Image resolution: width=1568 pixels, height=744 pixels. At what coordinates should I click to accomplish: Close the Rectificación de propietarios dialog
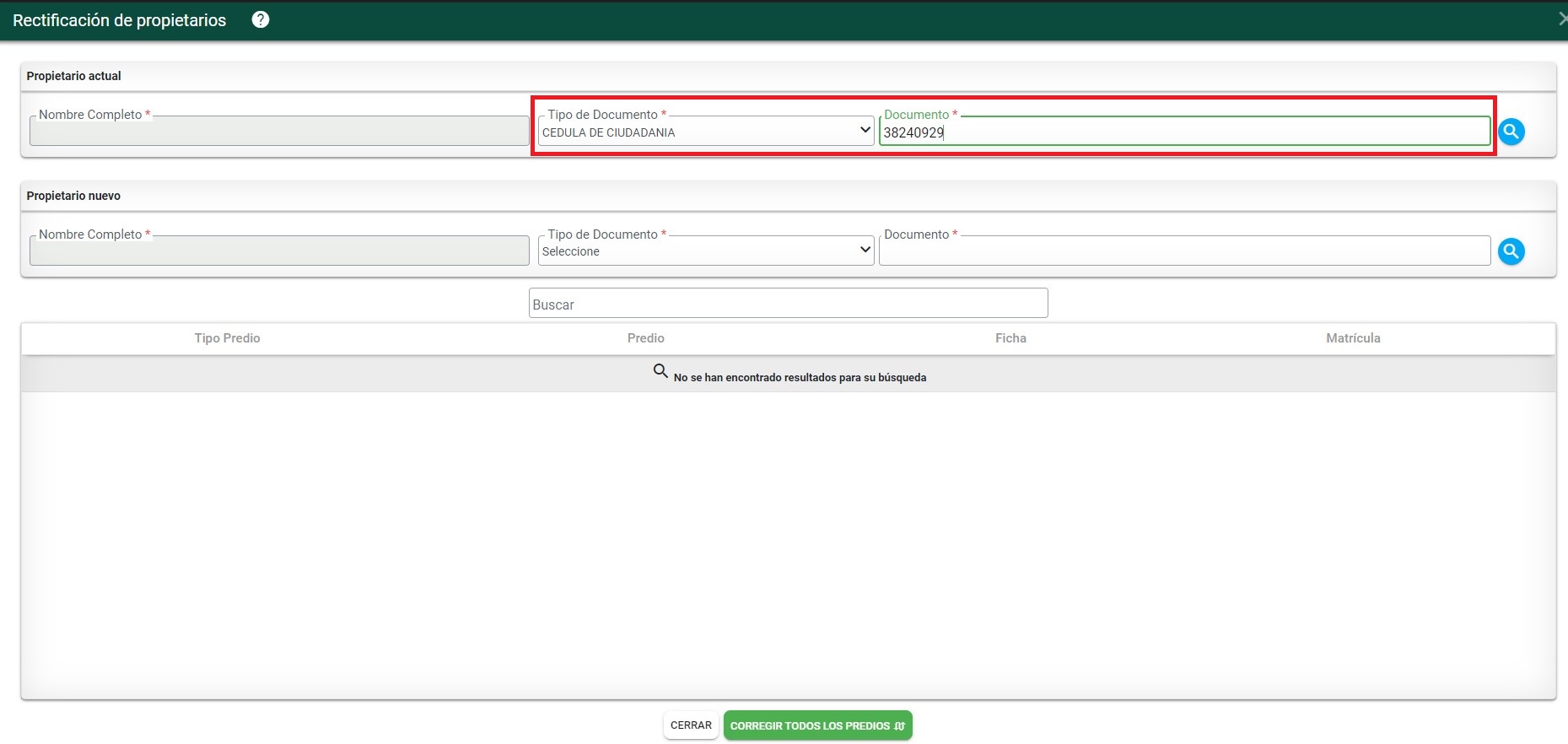1561,19
